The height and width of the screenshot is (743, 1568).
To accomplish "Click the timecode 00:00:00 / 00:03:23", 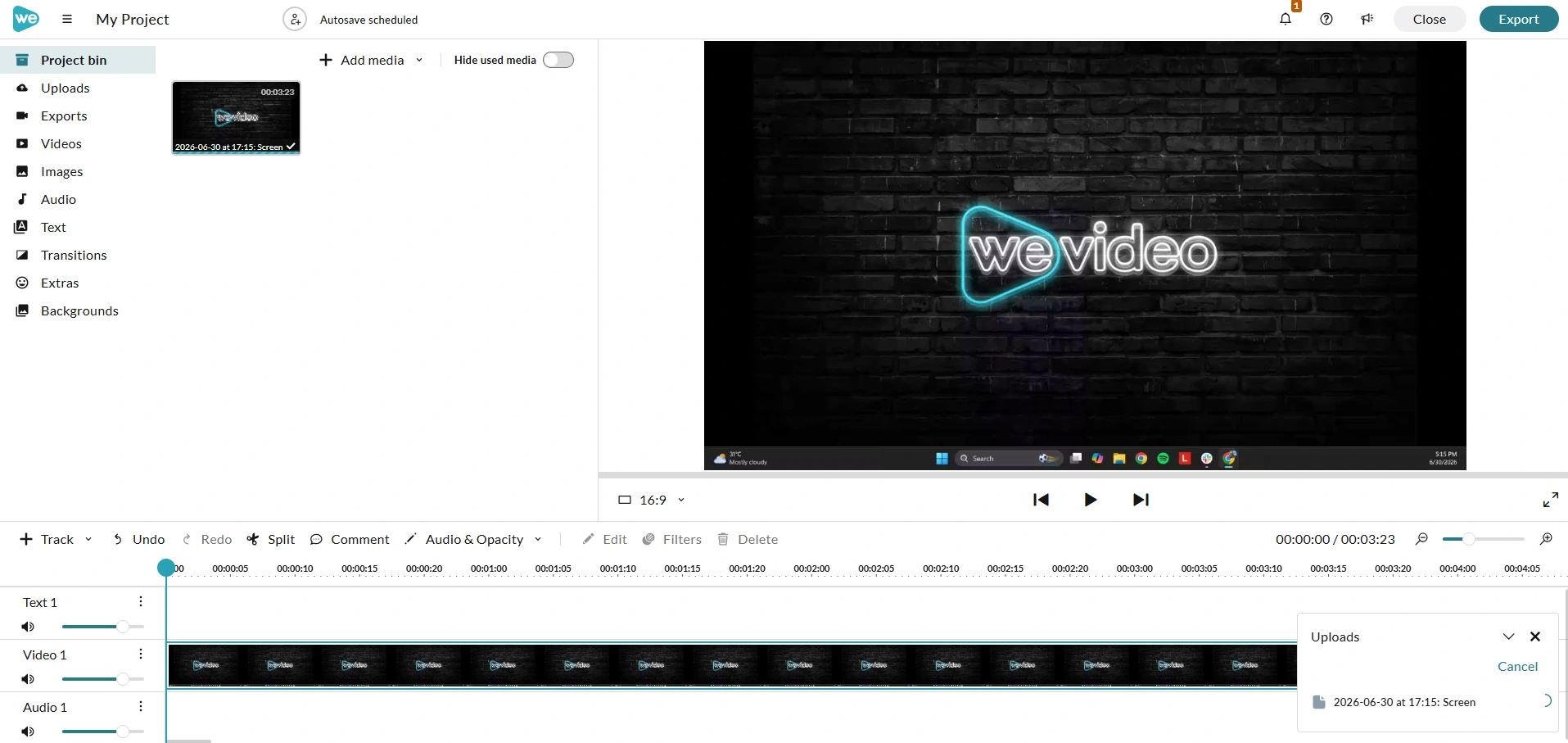I will click(x=1335, y=539).
